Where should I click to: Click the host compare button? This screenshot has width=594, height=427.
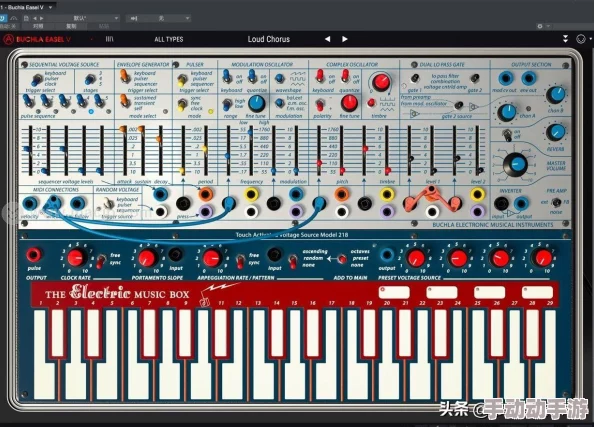(x=38, y=26)
